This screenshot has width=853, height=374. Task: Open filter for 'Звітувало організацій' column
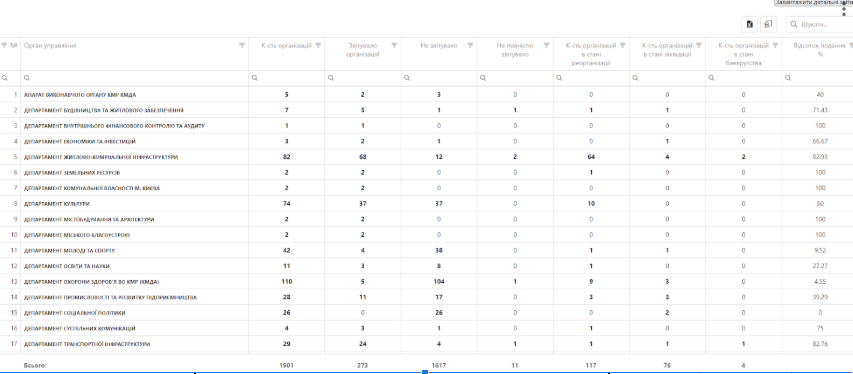394,46
